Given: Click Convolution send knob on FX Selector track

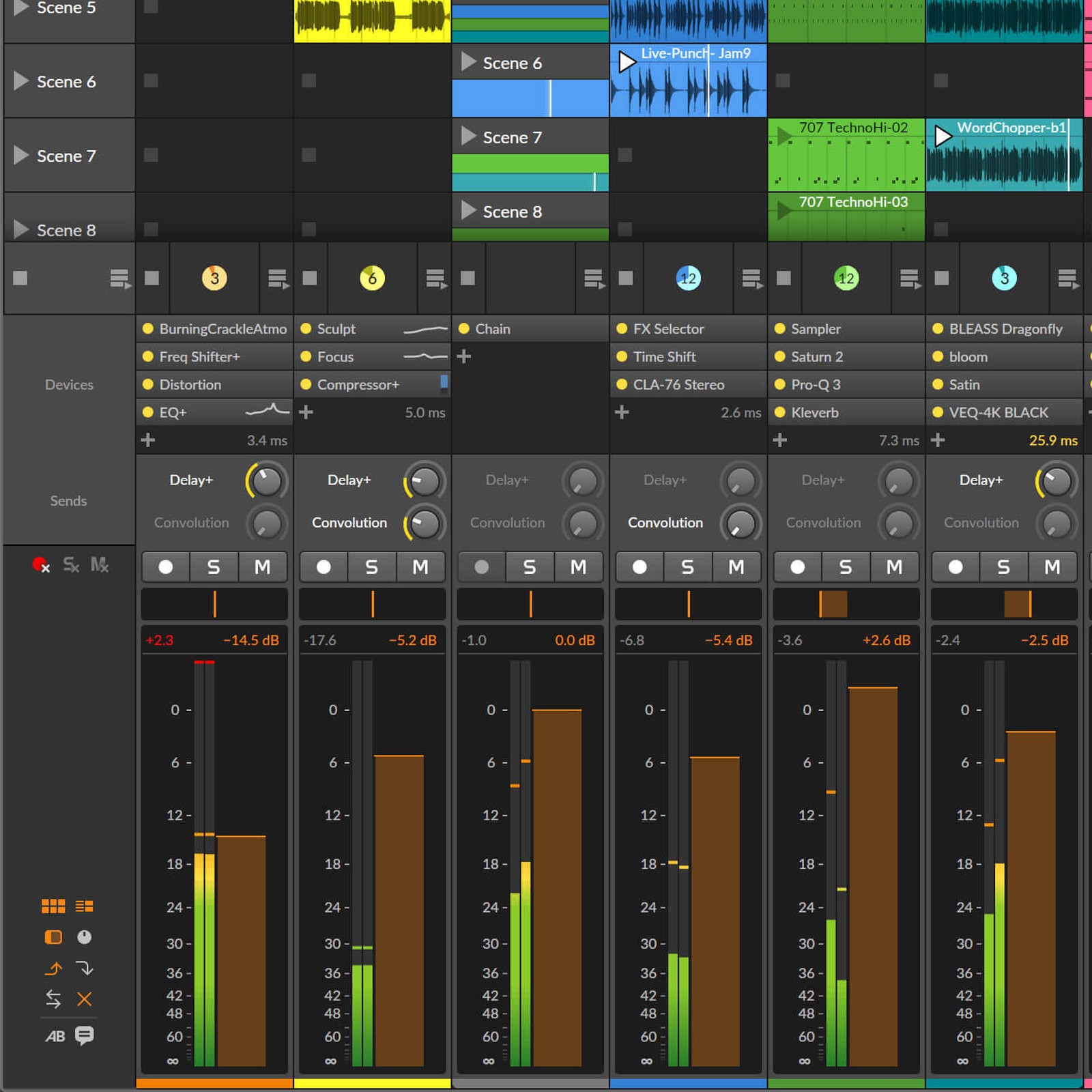Looking at the screenshot, I should coord(741,523).
